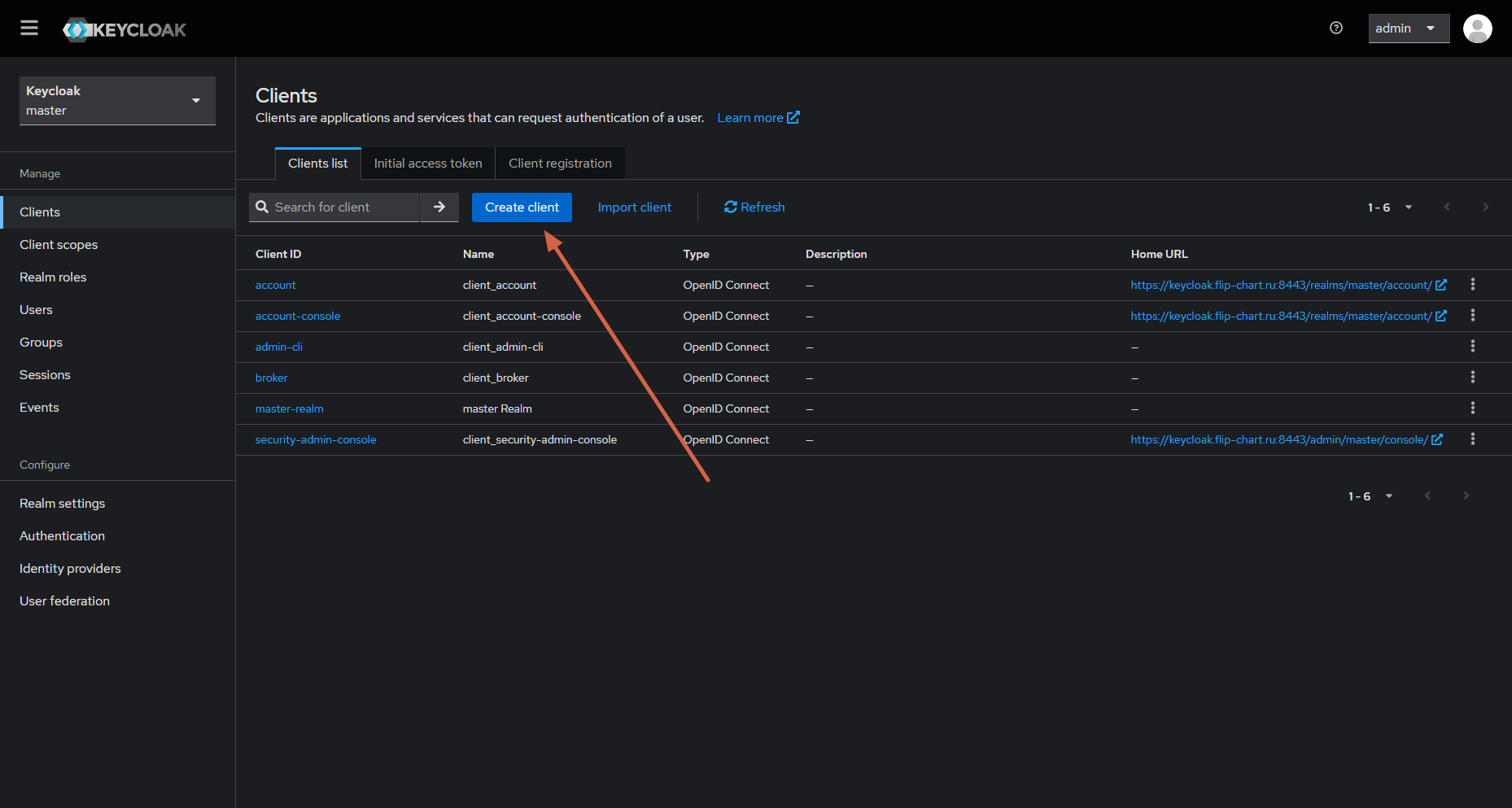The height and width of the screenshot is (808, 1512).
Task: Click the Create client button
Action: (x=522, y=207)
